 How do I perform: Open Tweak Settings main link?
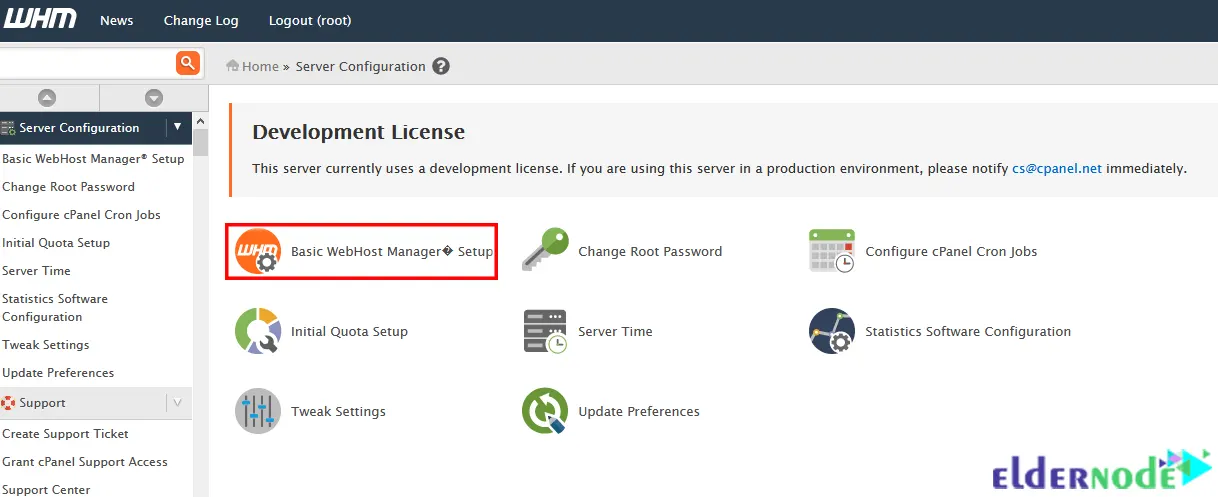pos(338,411)
